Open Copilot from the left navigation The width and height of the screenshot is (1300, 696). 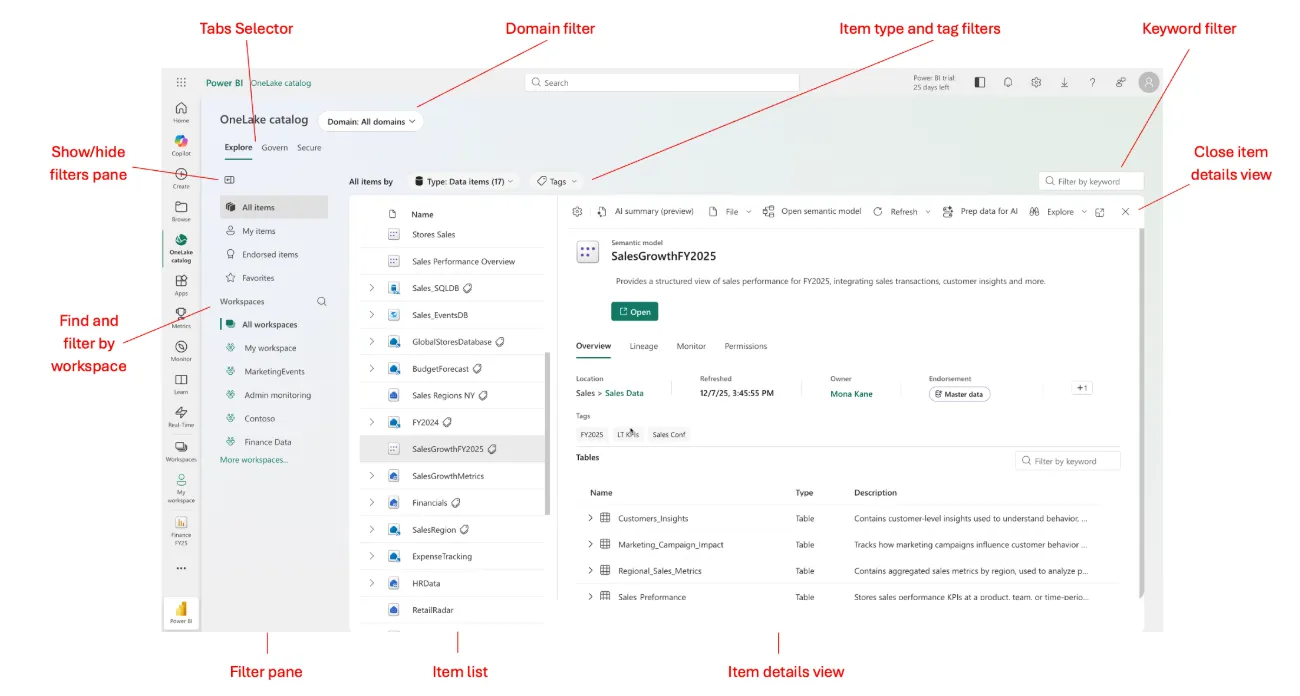(x=181, y=145)
